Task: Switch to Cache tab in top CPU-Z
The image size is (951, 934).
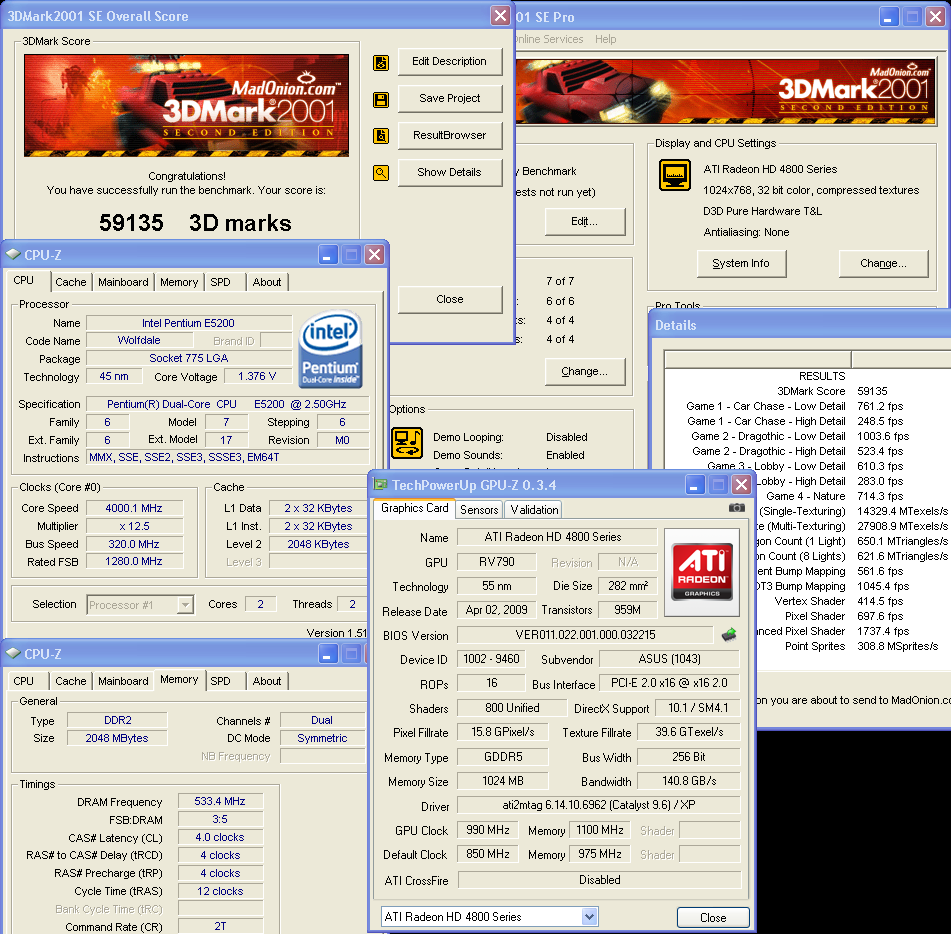Action: (x=70, y=282)
